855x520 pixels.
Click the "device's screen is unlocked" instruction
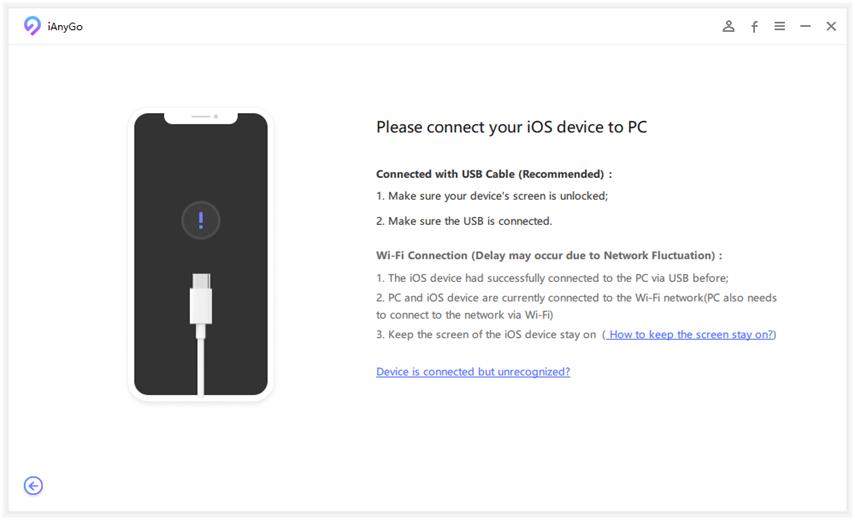tap(492, 196)
